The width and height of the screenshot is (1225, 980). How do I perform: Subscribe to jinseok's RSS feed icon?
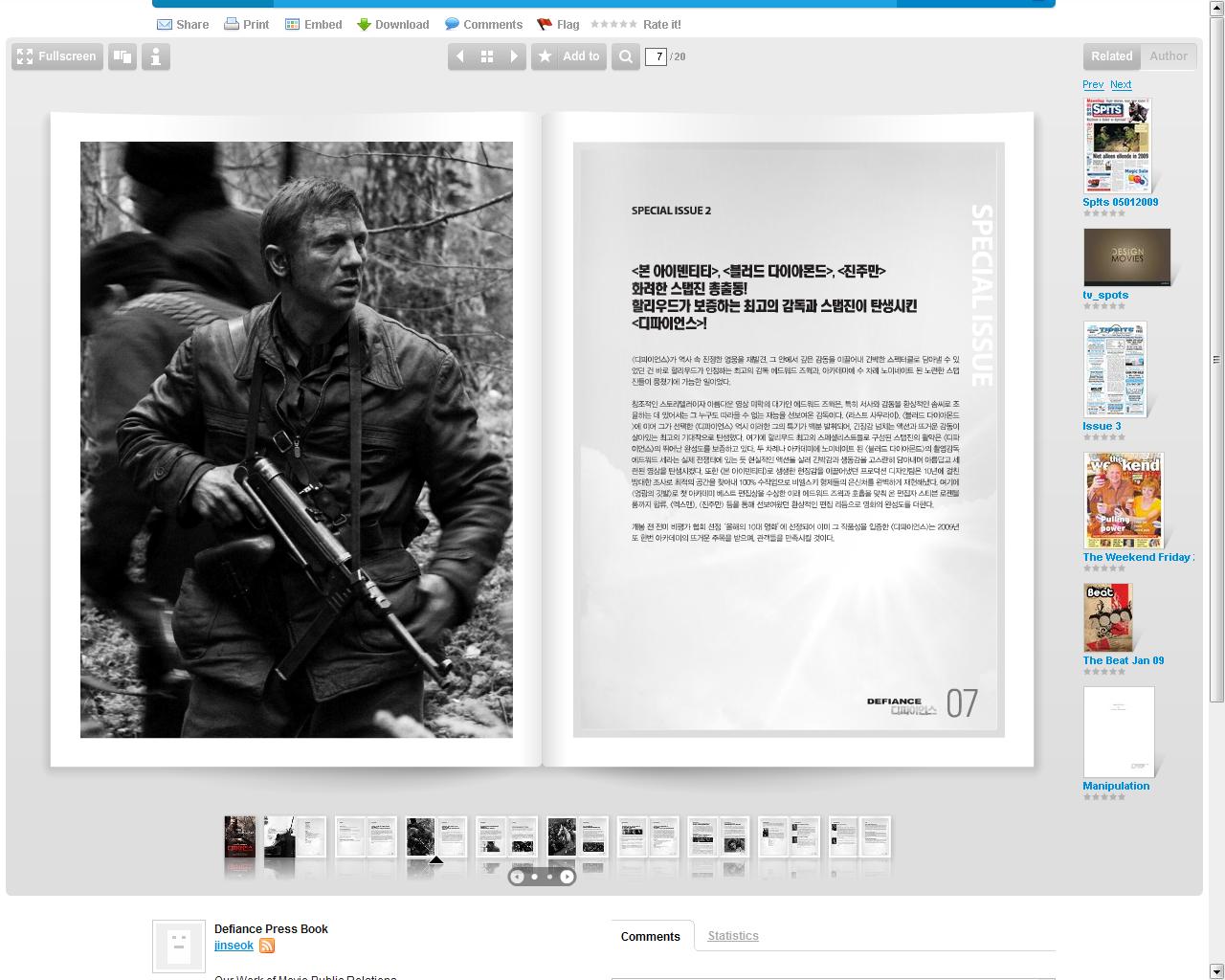(x=267, y=946)
